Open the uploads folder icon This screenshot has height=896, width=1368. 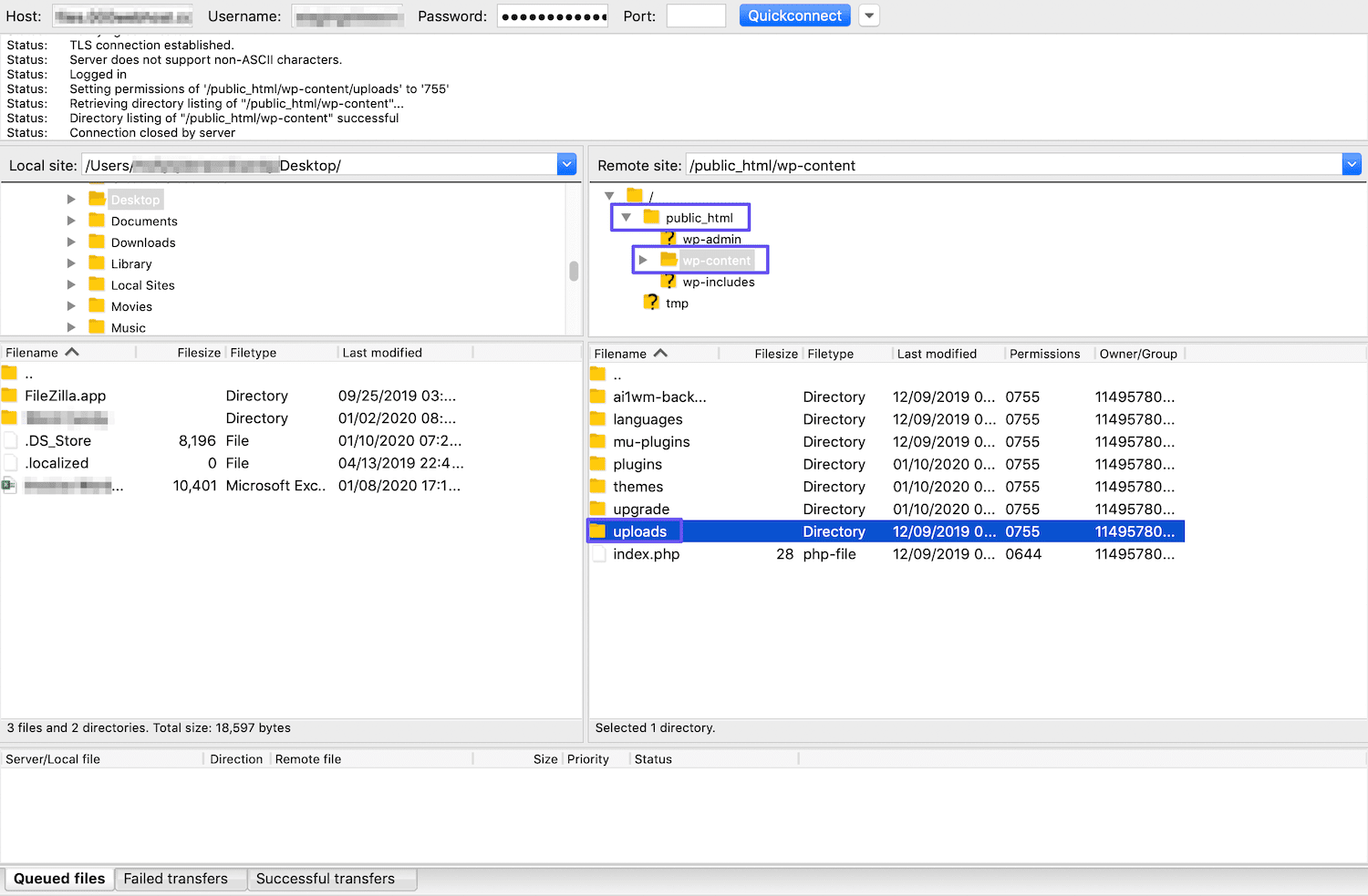(x=600, y=530)
